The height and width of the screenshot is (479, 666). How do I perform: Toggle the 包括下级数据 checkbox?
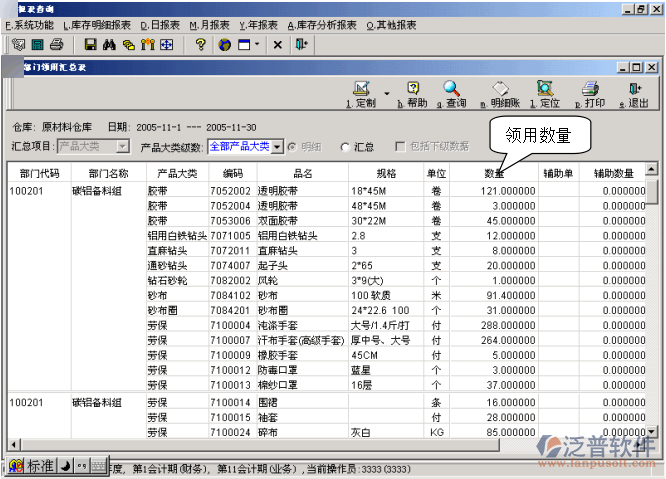400,147
